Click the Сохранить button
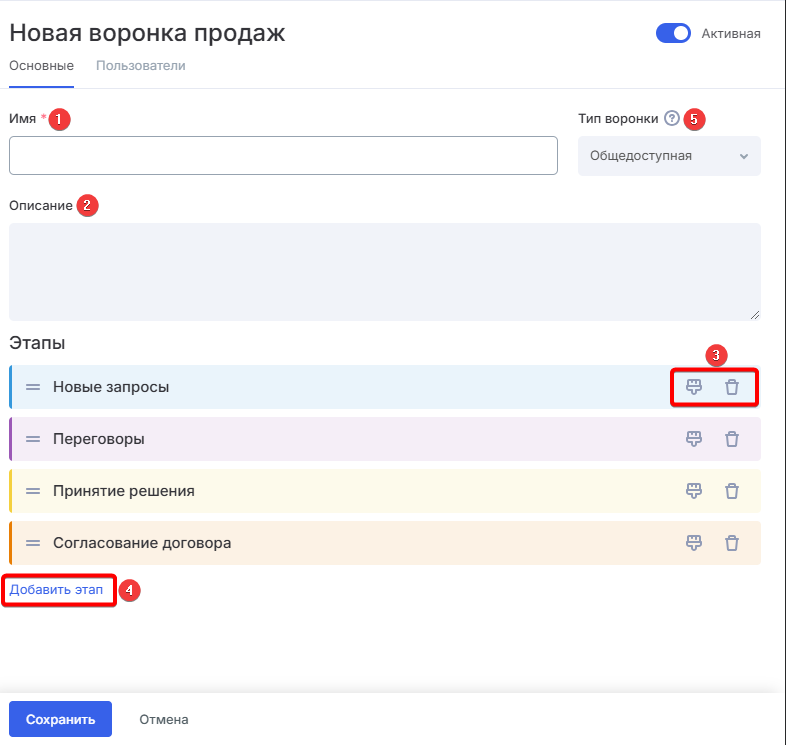Image resolution: width=786 pixels, height=745 pixels. tap(60, 719)
